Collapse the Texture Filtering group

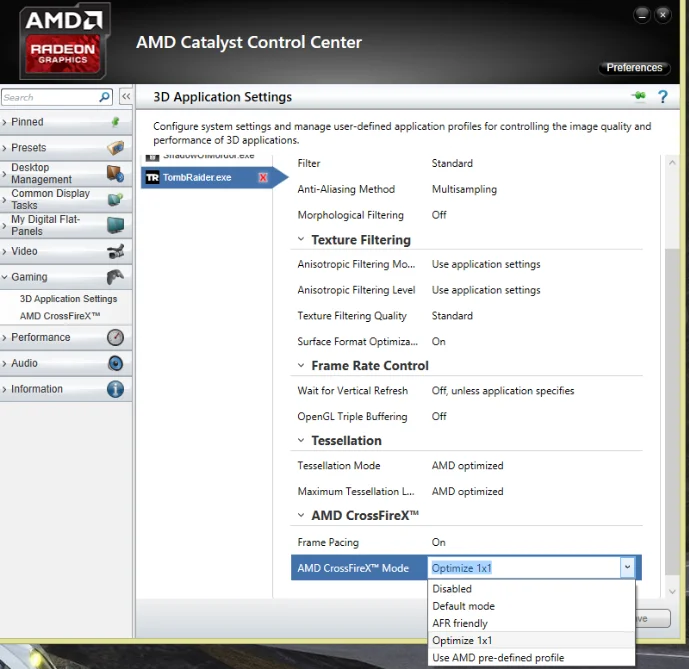pyautogui.click(x=301, y=239)
